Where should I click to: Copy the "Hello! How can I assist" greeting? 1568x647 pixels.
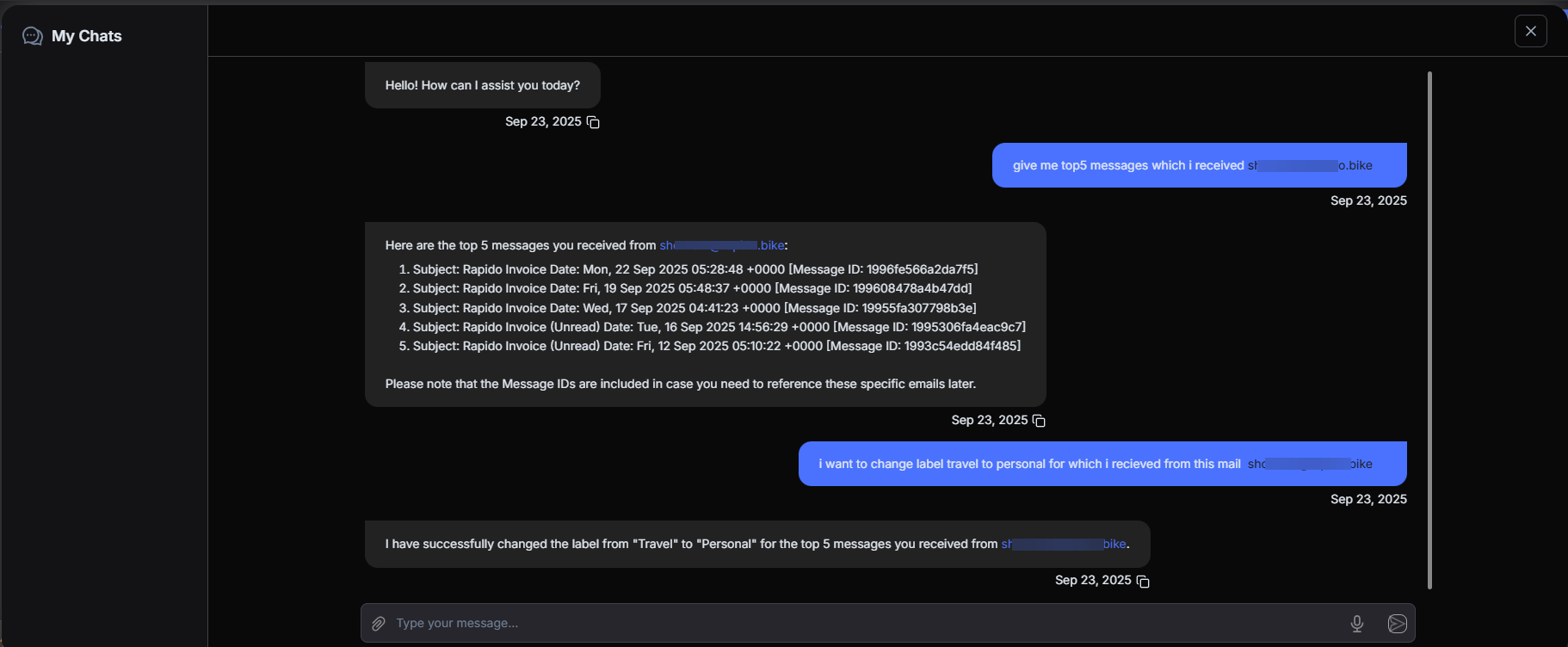(593, 122)
